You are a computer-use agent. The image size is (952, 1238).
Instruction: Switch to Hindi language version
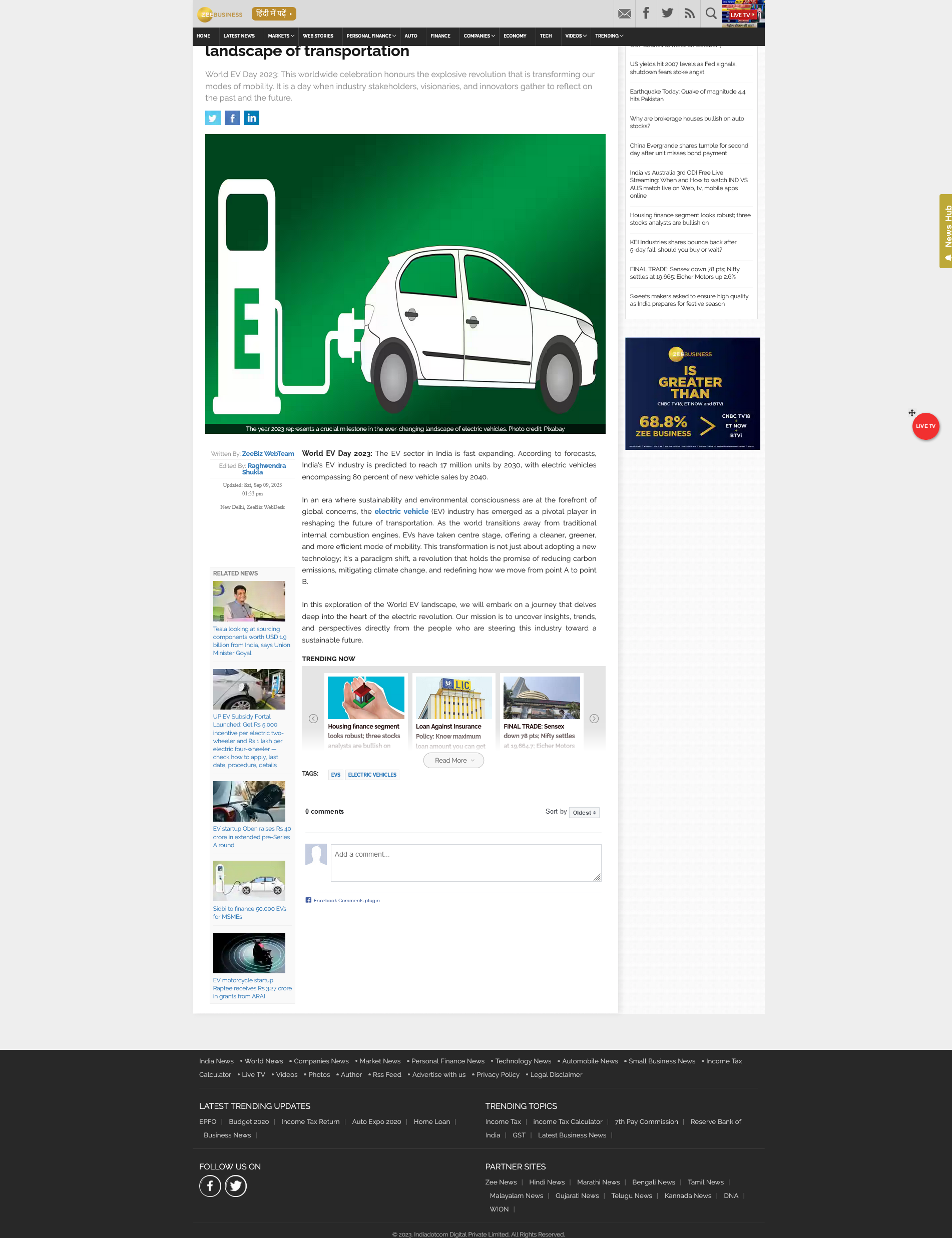[274, 14]
